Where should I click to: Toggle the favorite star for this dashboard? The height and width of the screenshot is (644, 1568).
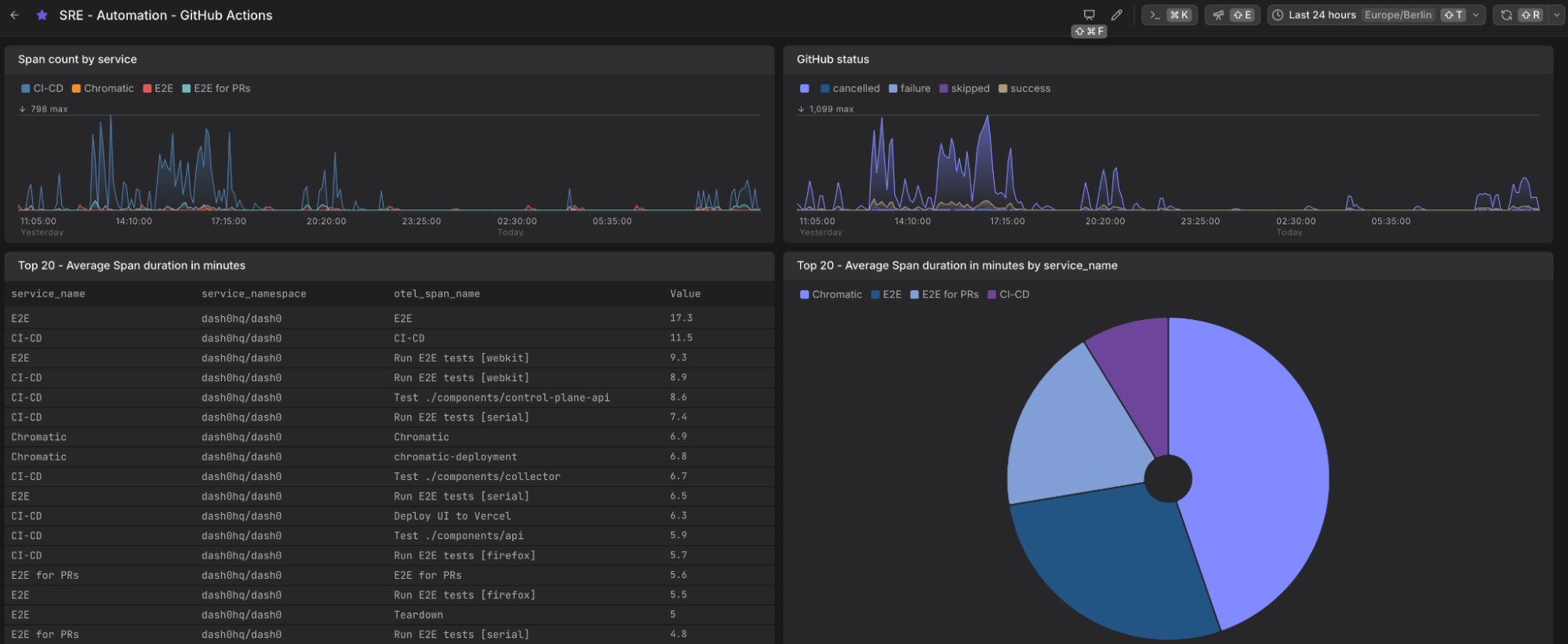click(x=42, y=15)
